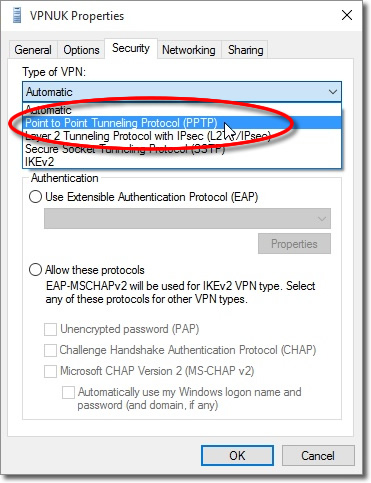Go to the Networking tab
Viewport: 371px width, 483px height.
click(189, 50)
